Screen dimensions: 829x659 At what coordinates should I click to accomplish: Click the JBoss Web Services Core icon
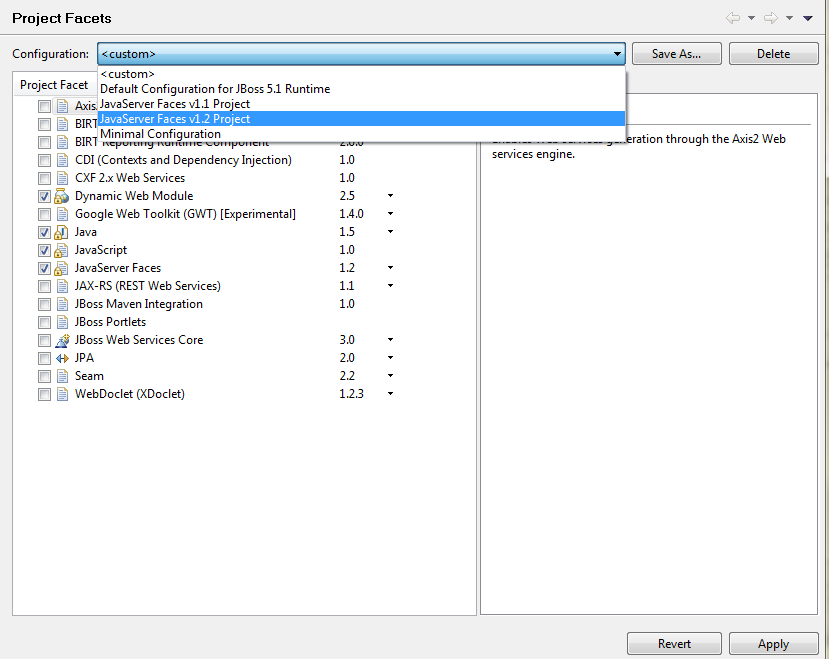coord(62,340)
